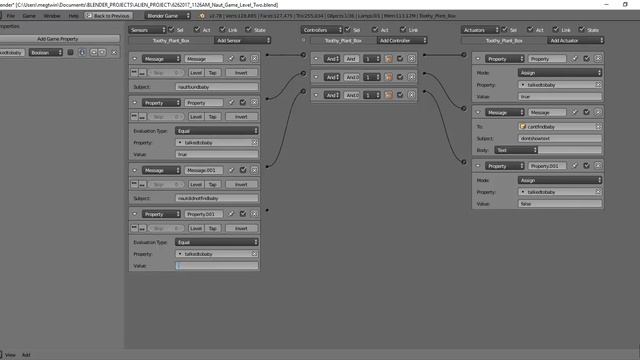
Task: Open the Help menu
Action: (73, 16)
